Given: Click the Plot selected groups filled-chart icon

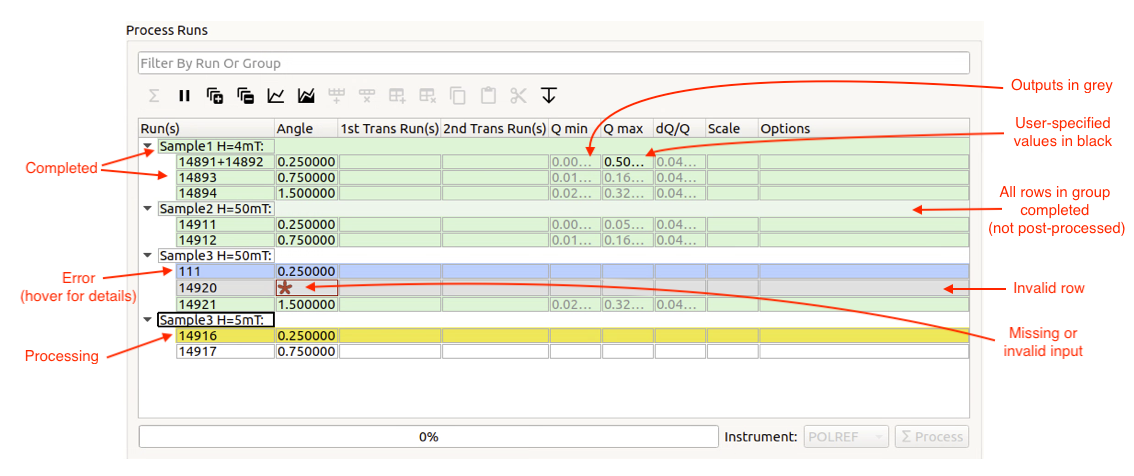Looking at the screenshot, I should (306, 96).
